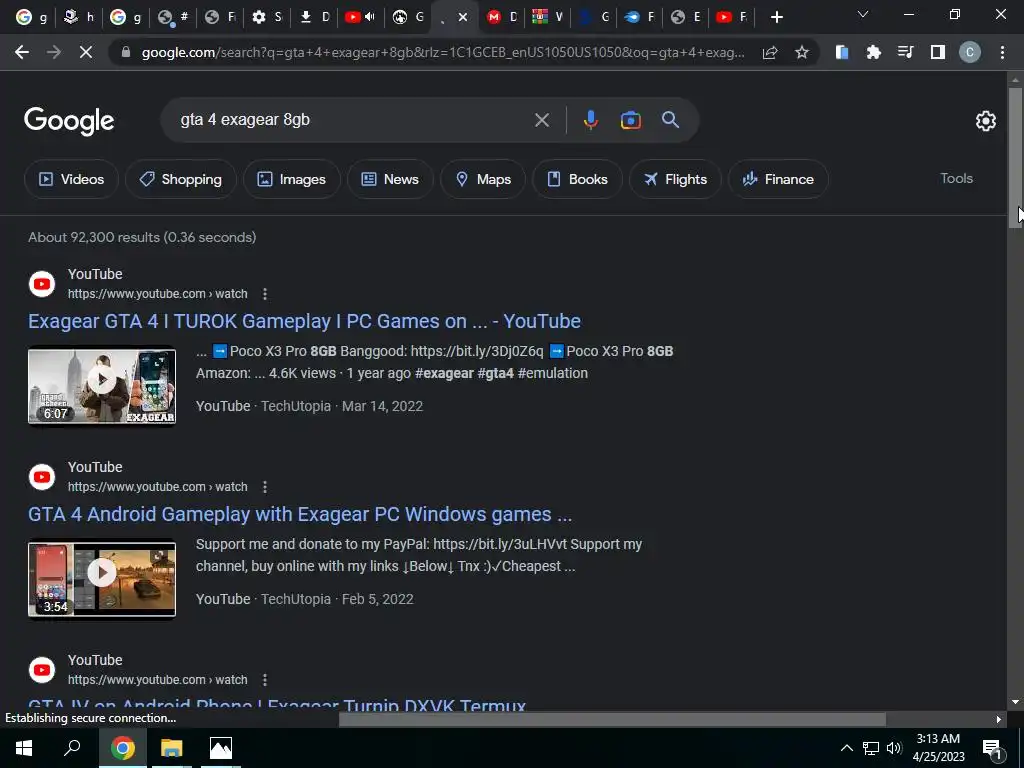Stop page loading with X button
This screenshot has height=768, width=1024.
coord(86,52)
